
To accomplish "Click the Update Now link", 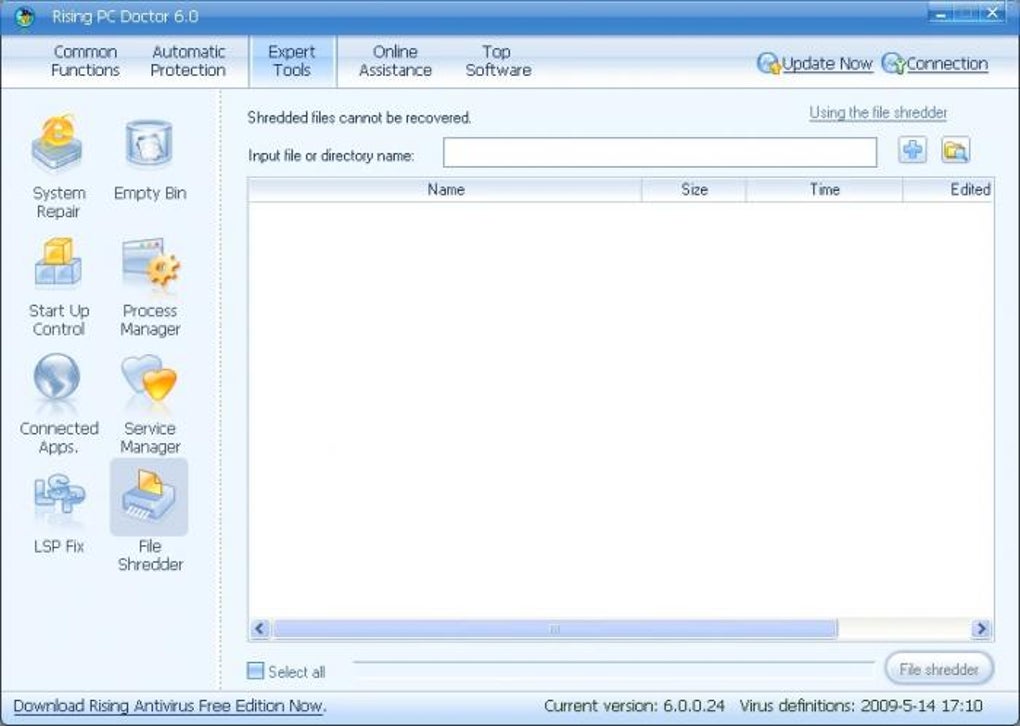I will click(x=828, y=63).
